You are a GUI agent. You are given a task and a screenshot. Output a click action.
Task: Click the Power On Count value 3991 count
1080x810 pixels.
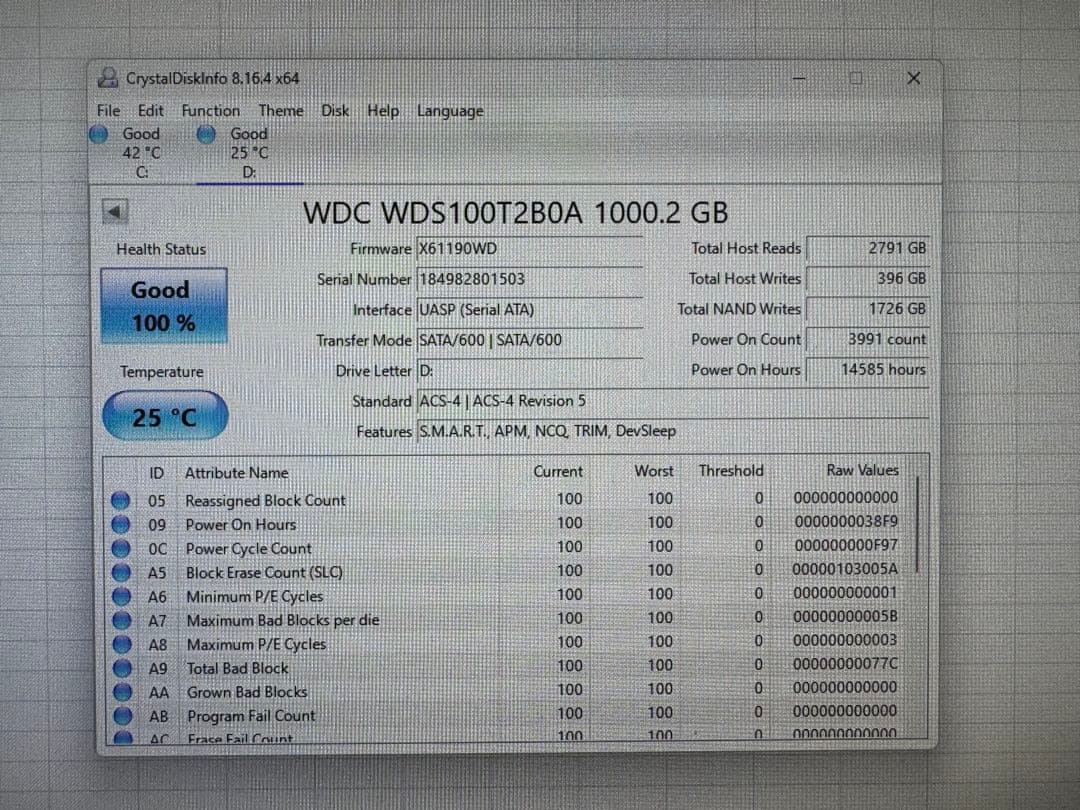[868, 339]
